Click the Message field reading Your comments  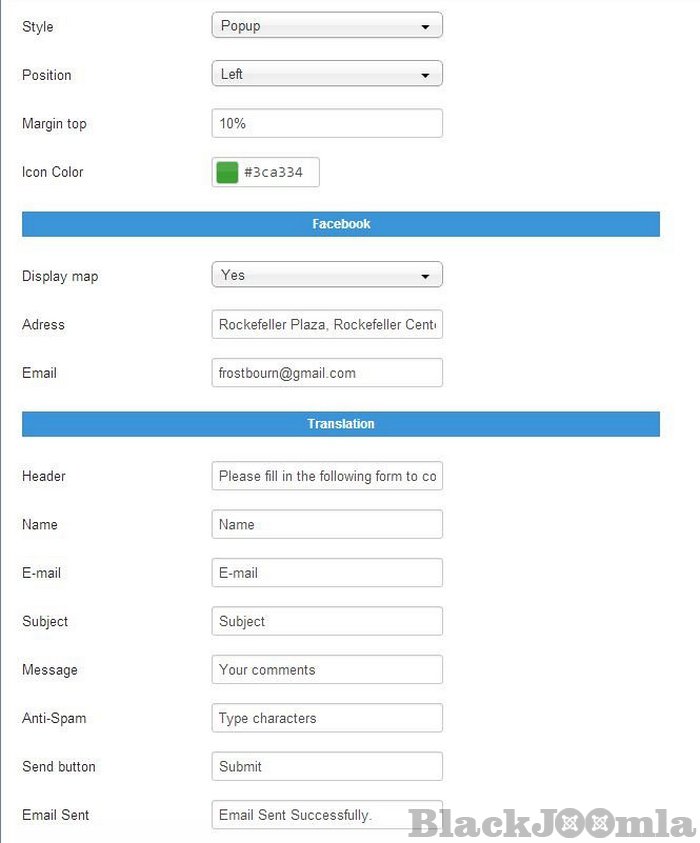point(327,670)
